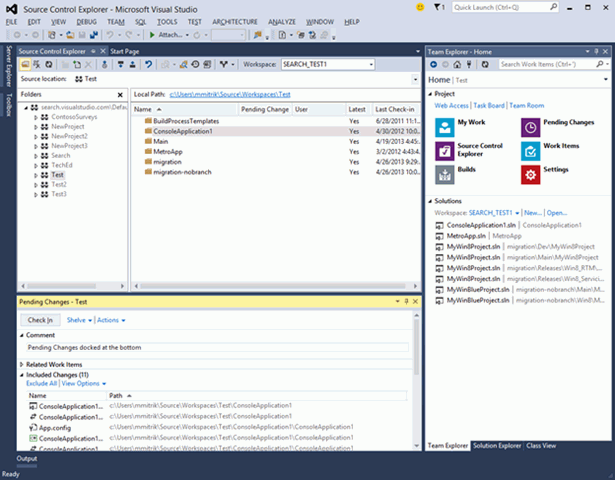
Task: Click the Connect to Team Projects plug icon
Action: point(469,64)
